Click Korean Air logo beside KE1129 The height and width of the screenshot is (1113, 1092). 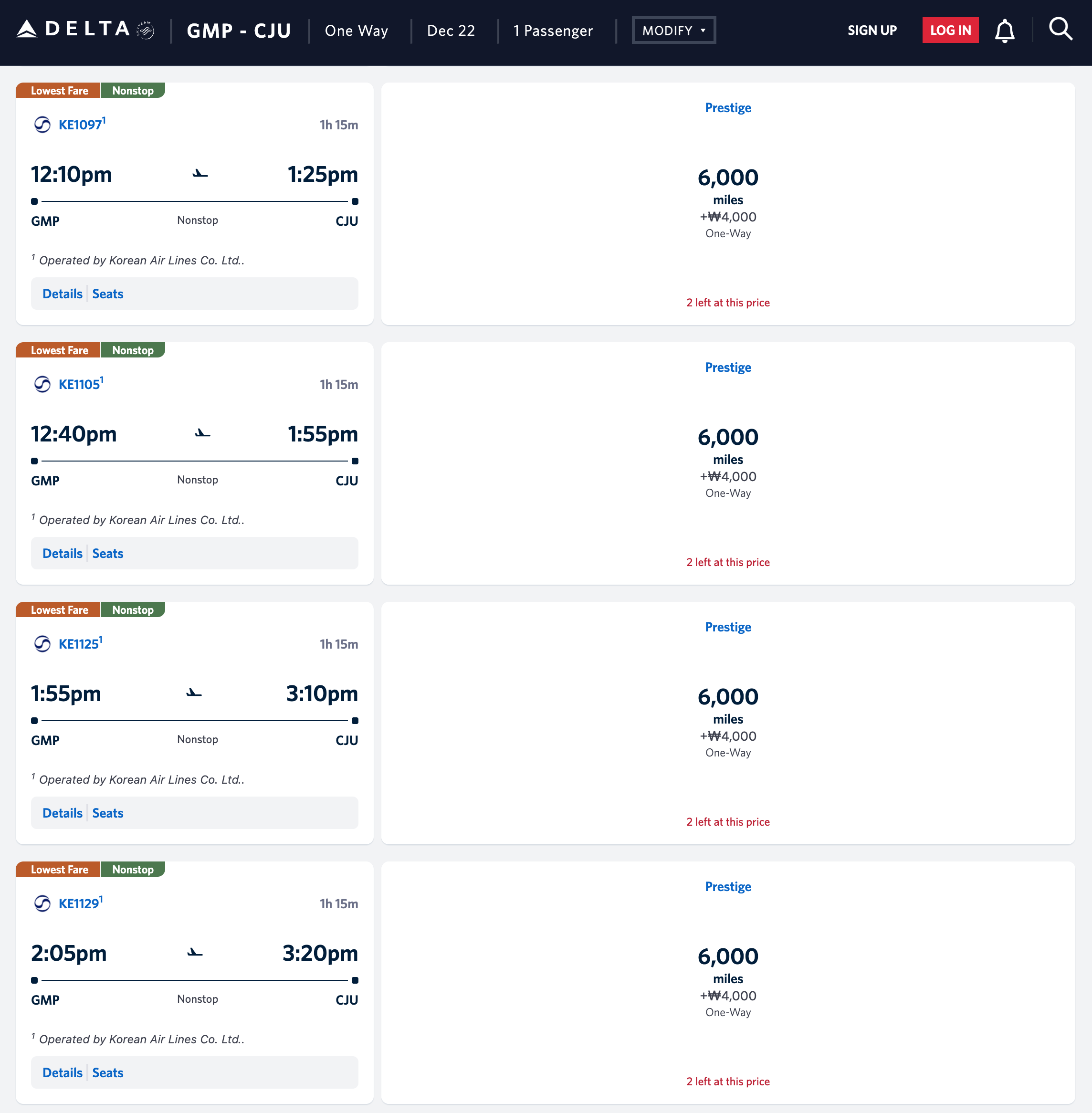coord(42,903)
